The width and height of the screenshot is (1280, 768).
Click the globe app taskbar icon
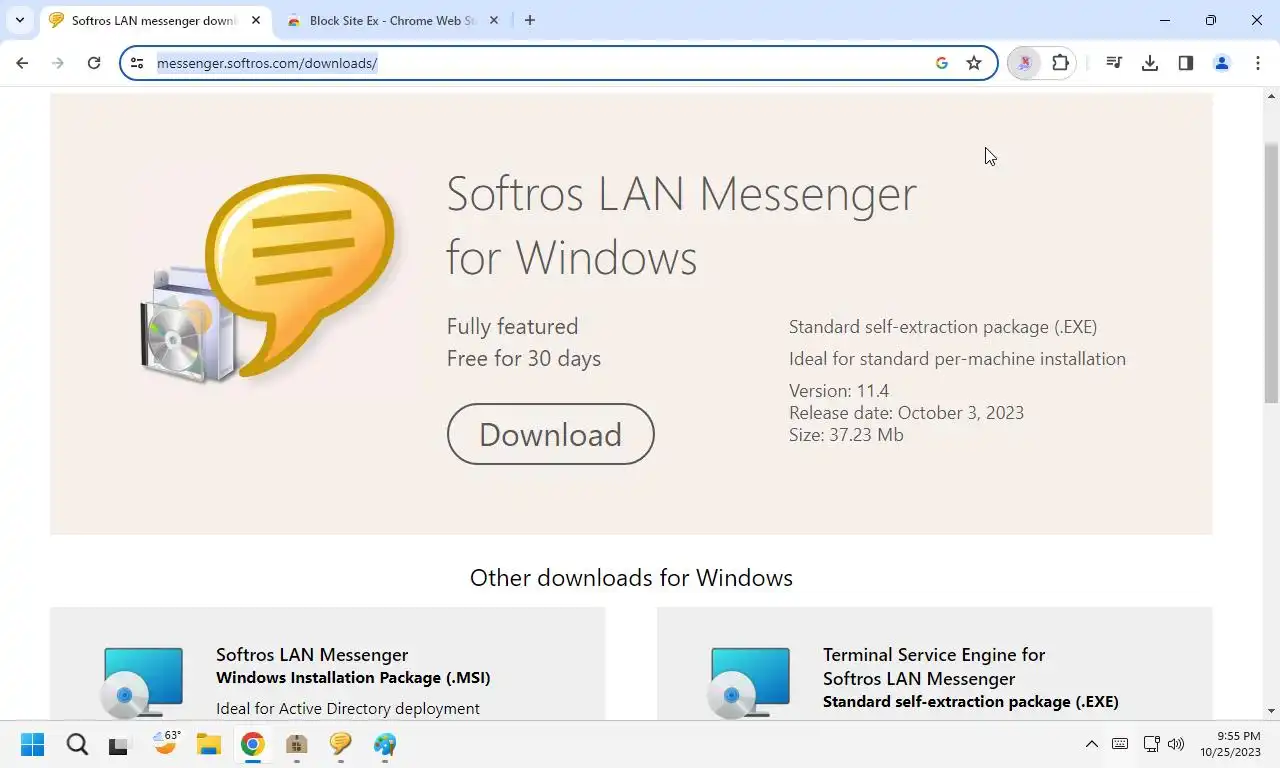385,744
